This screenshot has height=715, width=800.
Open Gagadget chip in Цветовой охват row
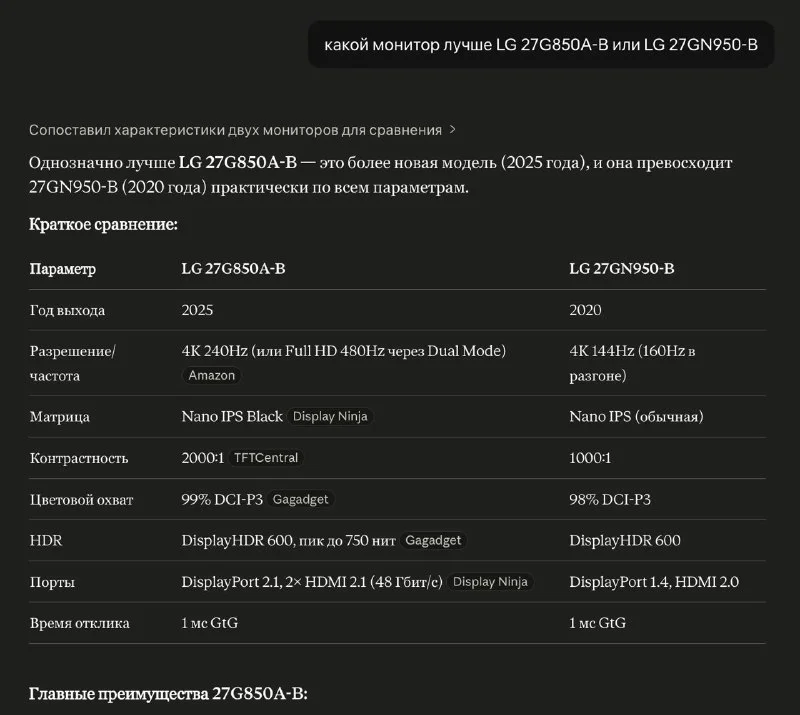301,499
